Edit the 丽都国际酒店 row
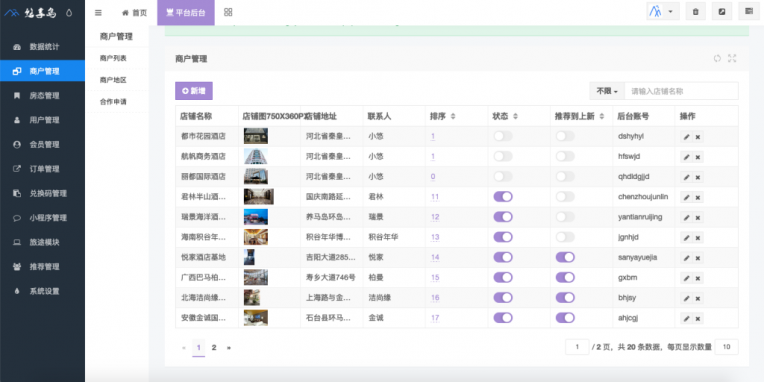This screenshot has height=382, width=764. point(687,177)
